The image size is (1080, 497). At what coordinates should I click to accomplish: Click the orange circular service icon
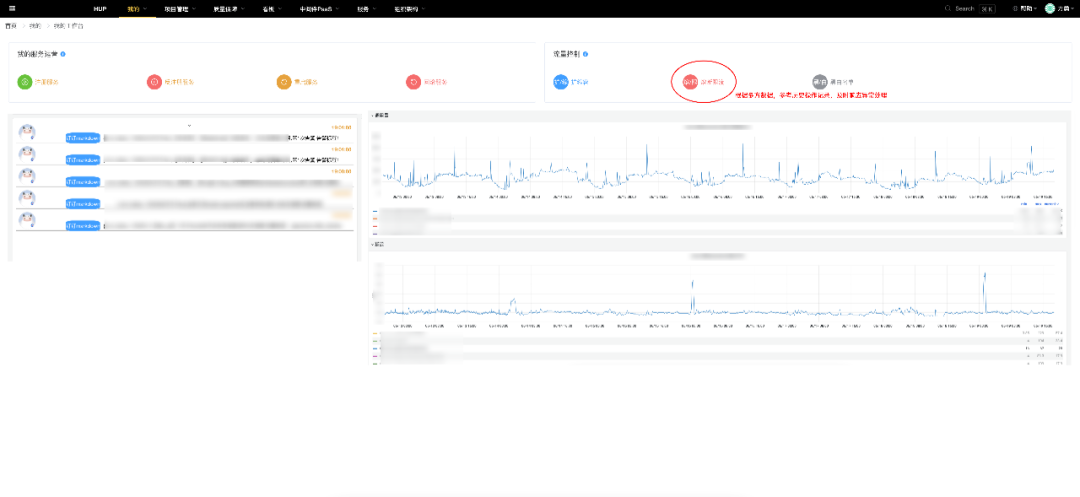point(284,82)
